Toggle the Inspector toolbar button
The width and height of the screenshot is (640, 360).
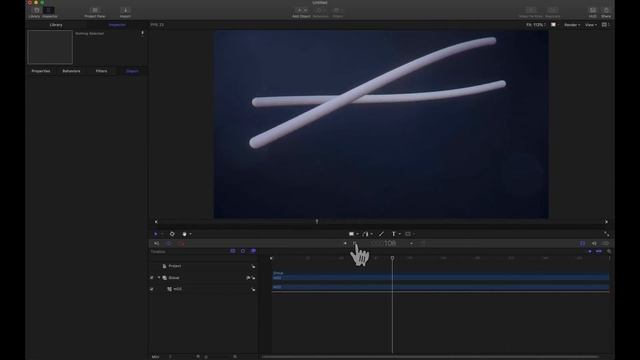[x=49, y=12]
